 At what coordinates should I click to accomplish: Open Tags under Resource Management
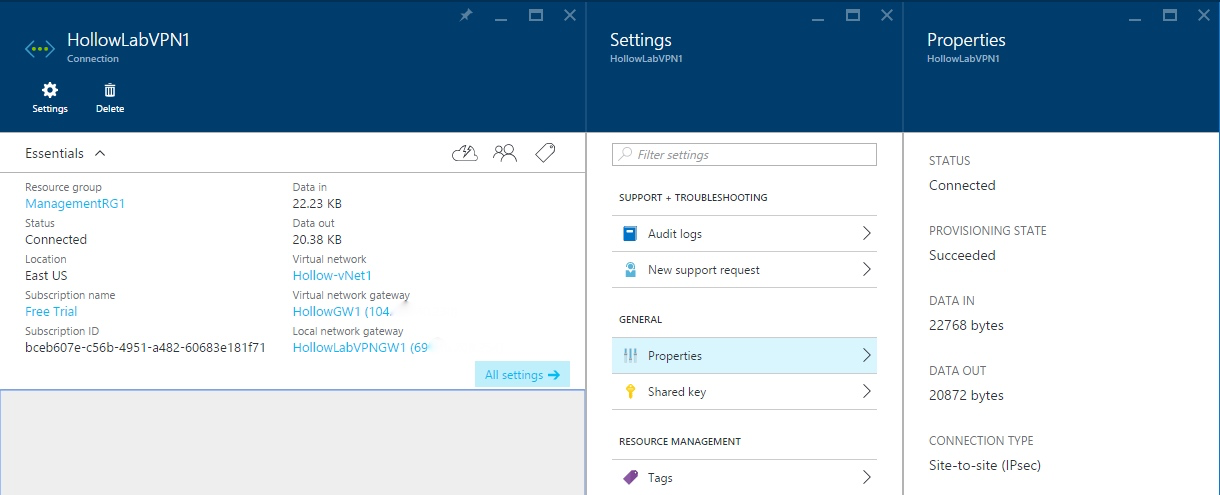[x=744, y=478]
